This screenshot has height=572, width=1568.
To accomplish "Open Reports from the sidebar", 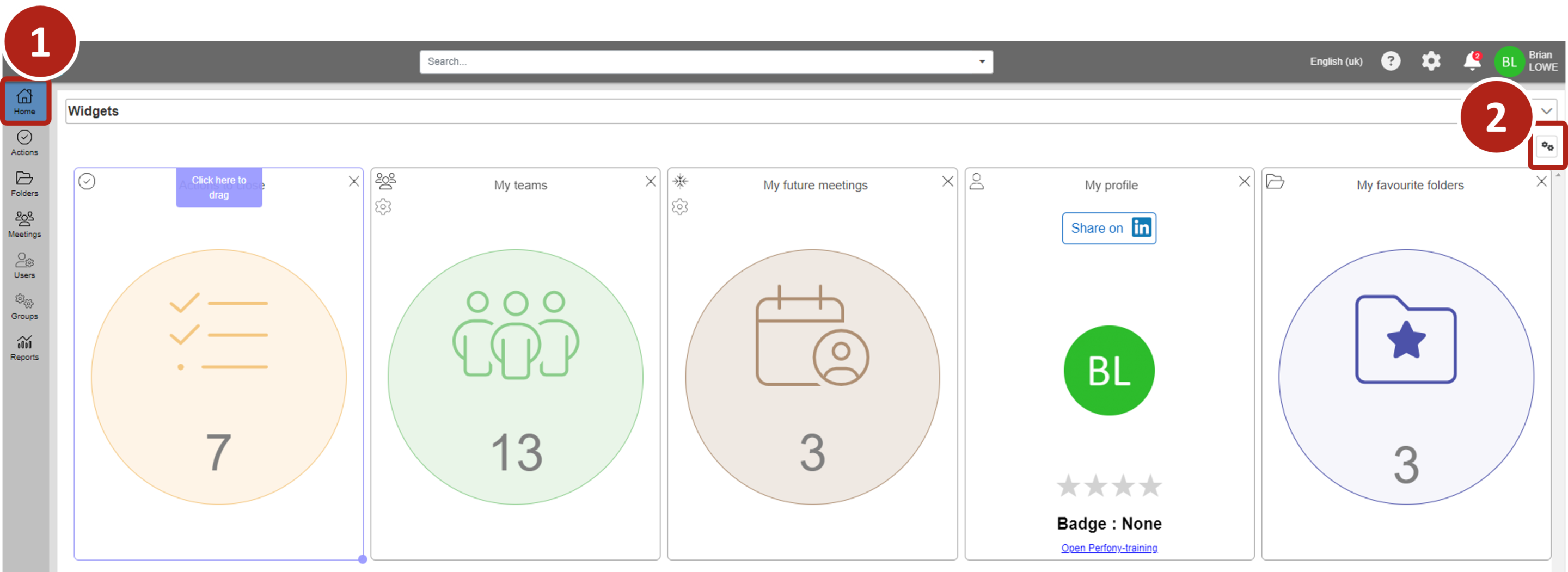I will 24,347.
